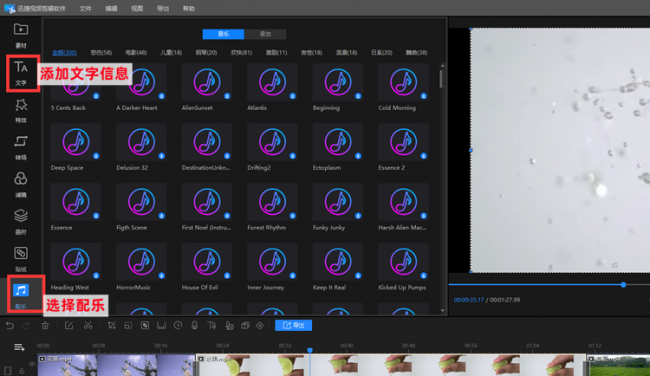Click the 5 Cents Back track label
The image size is (650, 376).
[68, 108]
